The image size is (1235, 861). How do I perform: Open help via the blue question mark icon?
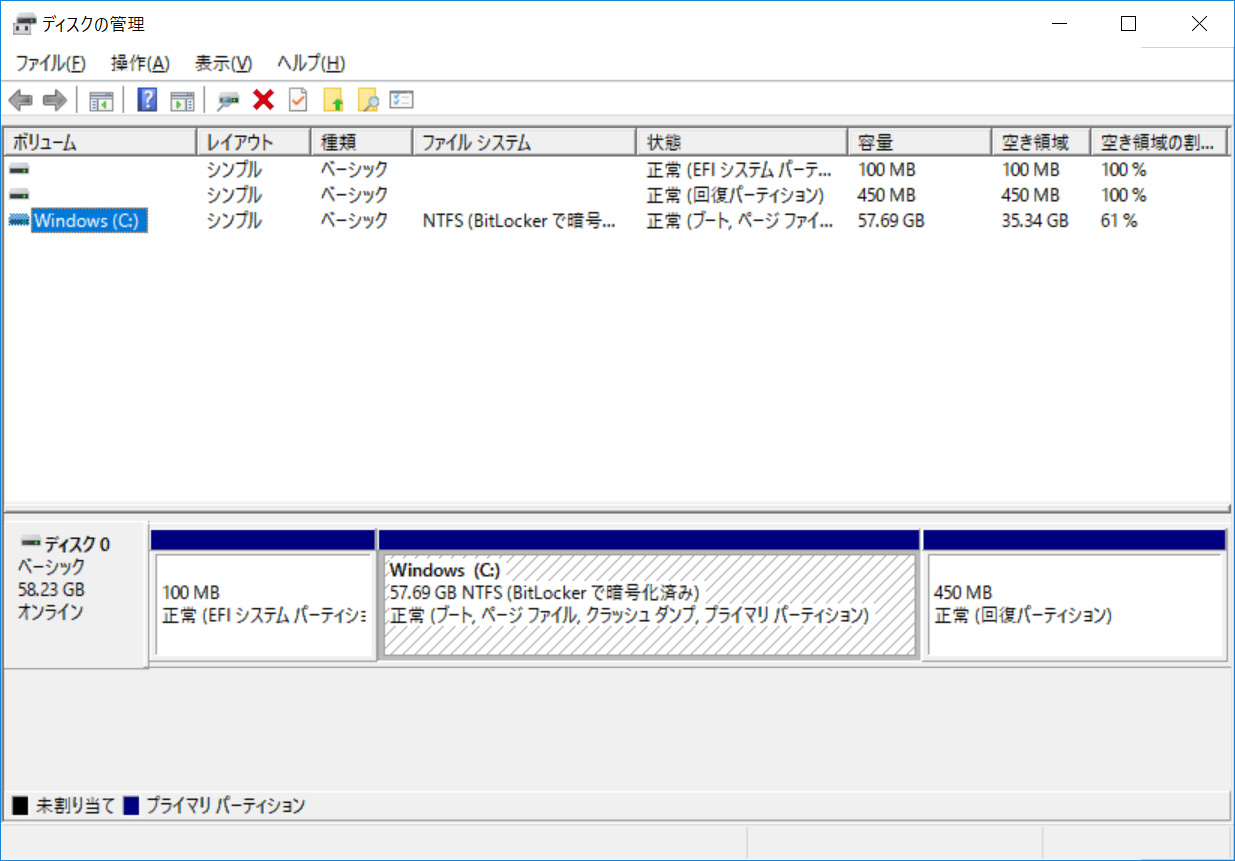[146, 99]
